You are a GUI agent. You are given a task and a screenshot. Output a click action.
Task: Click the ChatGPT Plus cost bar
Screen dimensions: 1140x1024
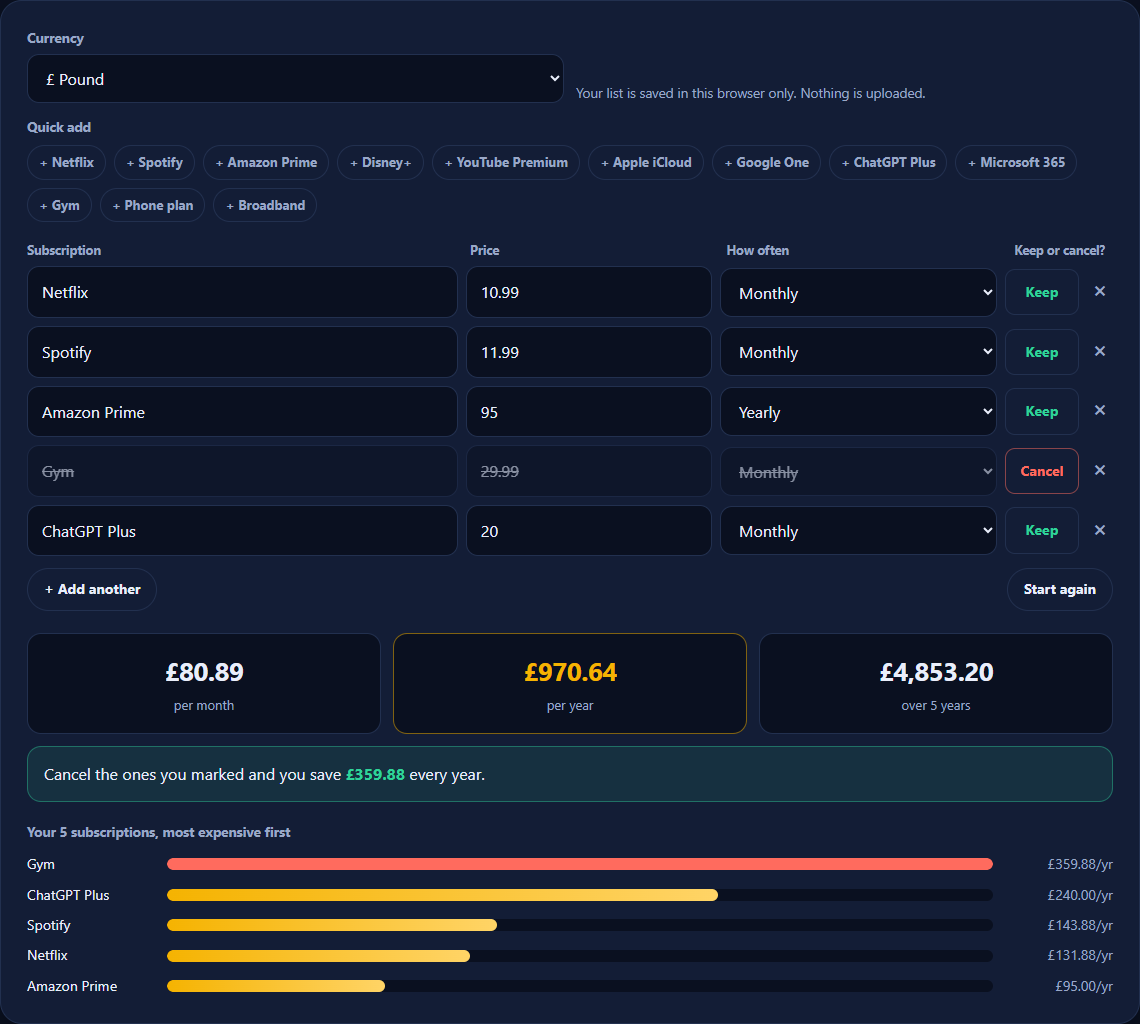pyautogui.click(x=442, y=895)
